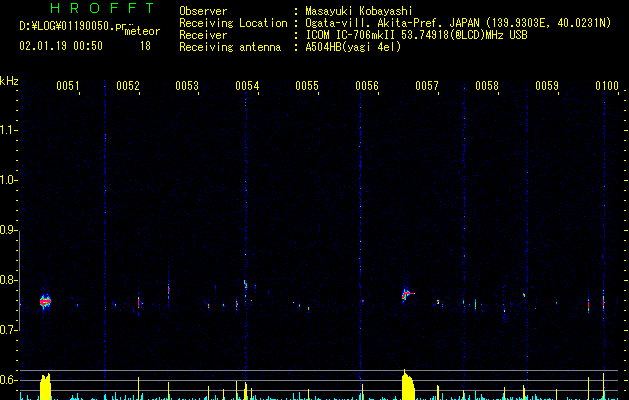This screenshot has height=400, width=629.
Task: Click the 'Receiving Location' label
Action: tap(233, 23)
